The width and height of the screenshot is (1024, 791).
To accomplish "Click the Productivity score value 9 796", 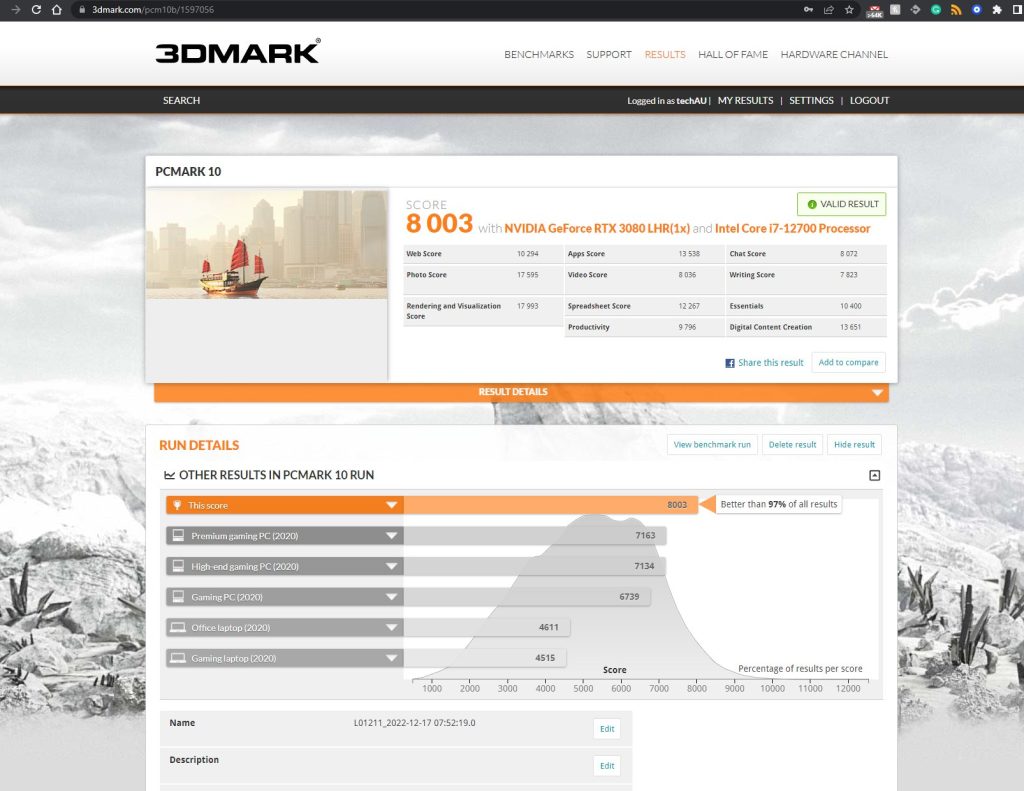I will pos(687,327).
